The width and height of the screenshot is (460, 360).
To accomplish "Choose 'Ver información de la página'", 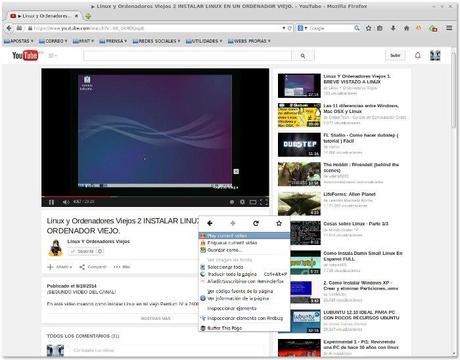I will [244, 298].
